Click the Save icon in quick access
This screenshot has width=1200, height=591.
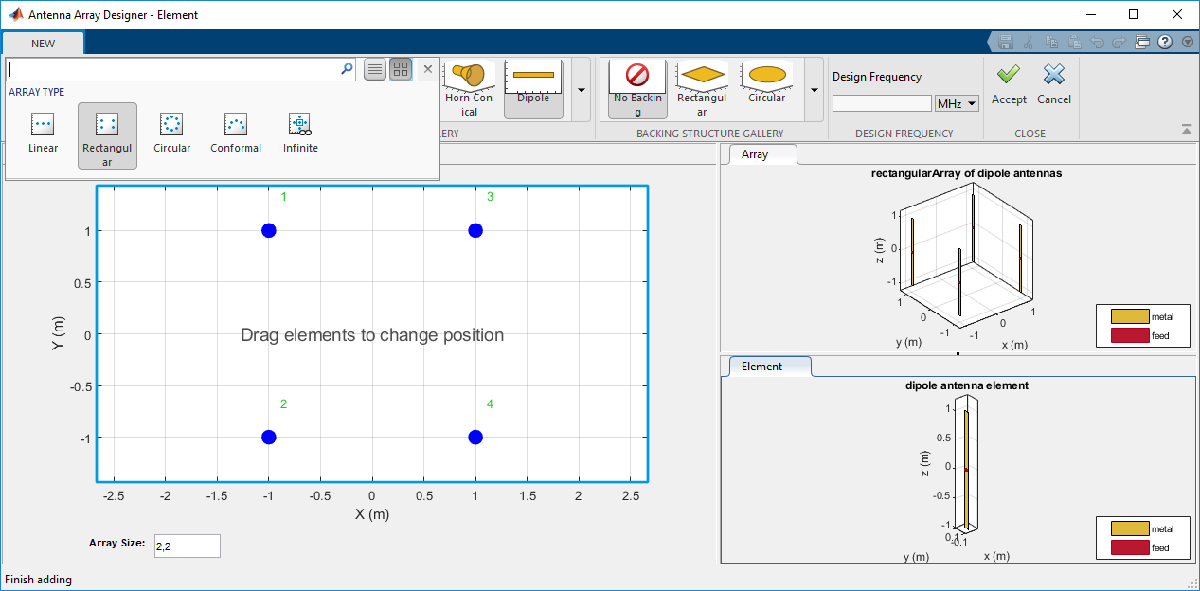coord(1005,43)
